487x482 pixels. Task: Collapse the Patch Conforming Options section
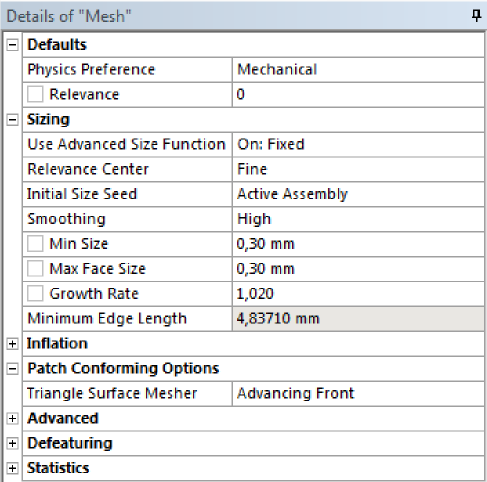[x=12, y=369]
